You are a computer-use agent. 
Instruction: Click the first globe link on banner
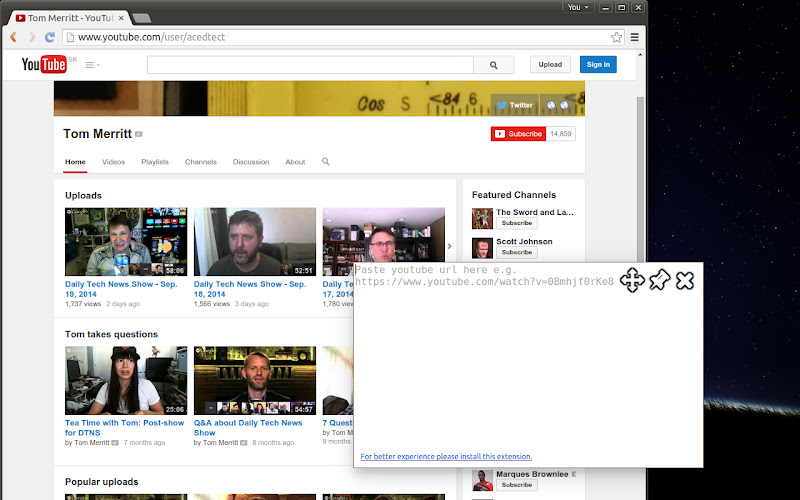(x=551, y=105)
